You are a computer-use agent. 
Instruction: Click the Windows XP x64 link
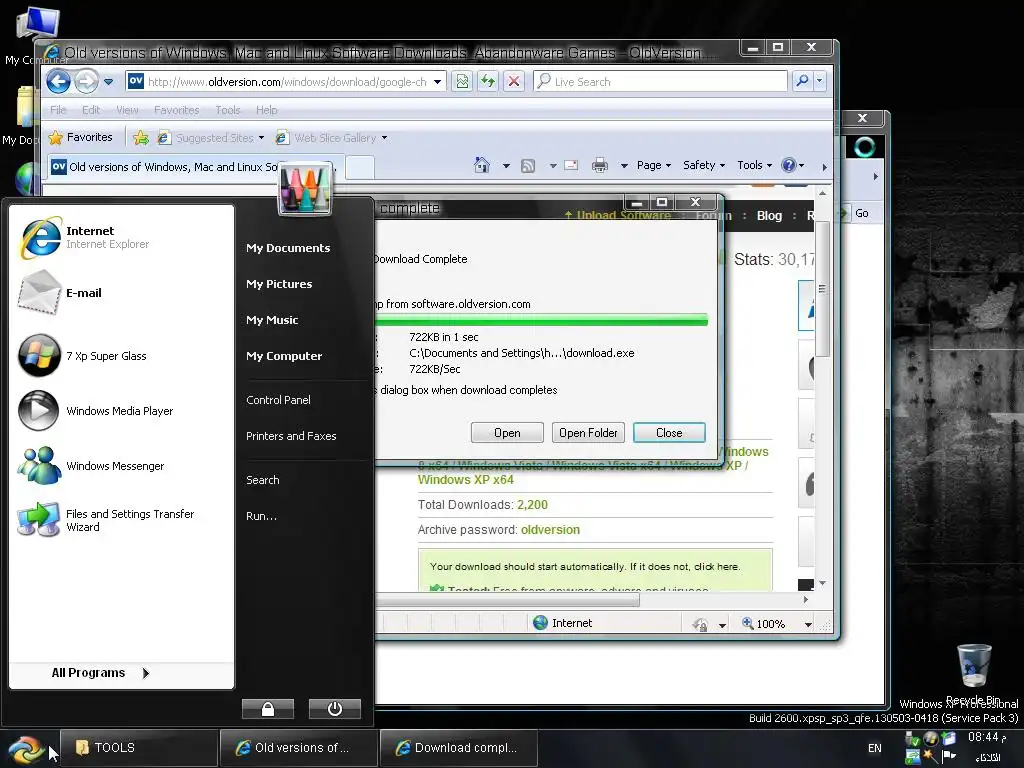(466, 479)
